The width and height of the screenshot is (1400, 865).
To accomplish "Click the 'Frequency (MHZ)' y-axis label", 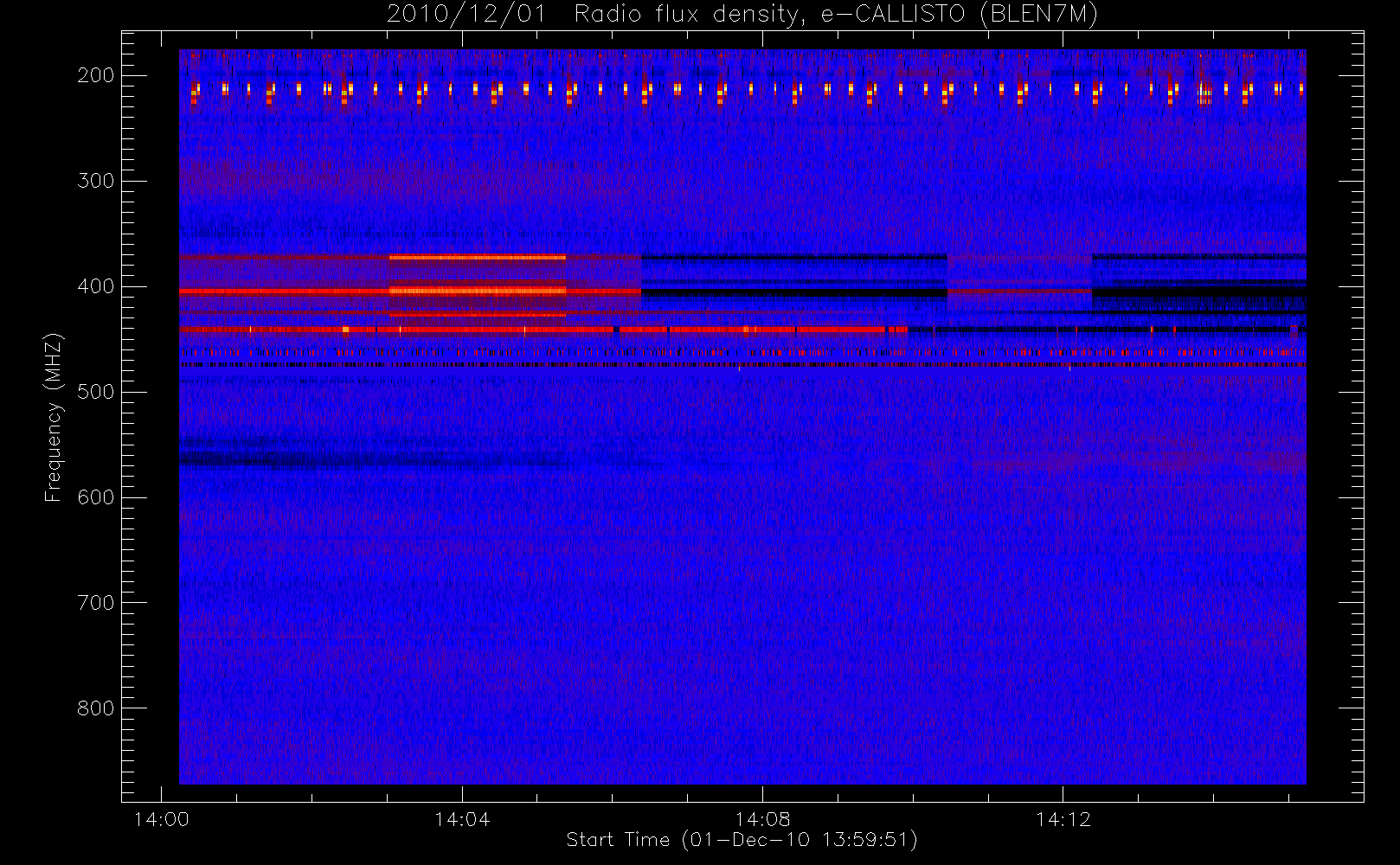I will 54,417.
